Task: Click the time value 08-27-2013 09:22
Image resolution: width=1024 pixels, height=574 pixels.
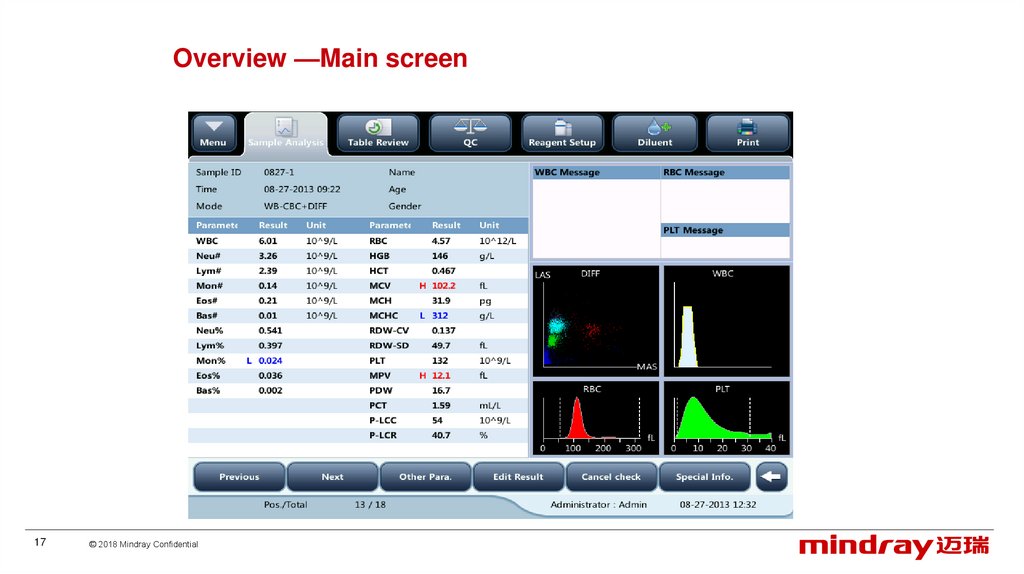Action: coord(302,189)
